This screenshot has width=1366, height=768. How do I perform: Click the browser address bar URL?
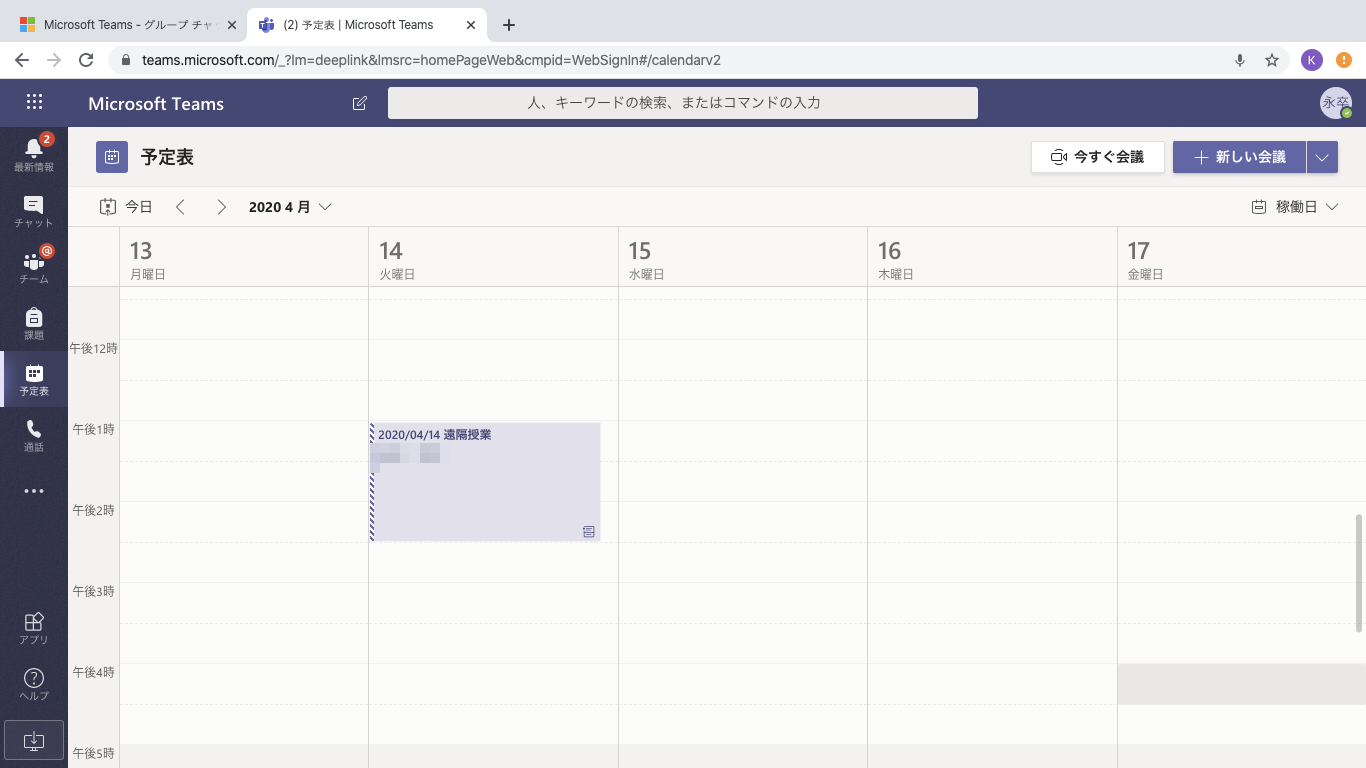(x=431, y=60)
